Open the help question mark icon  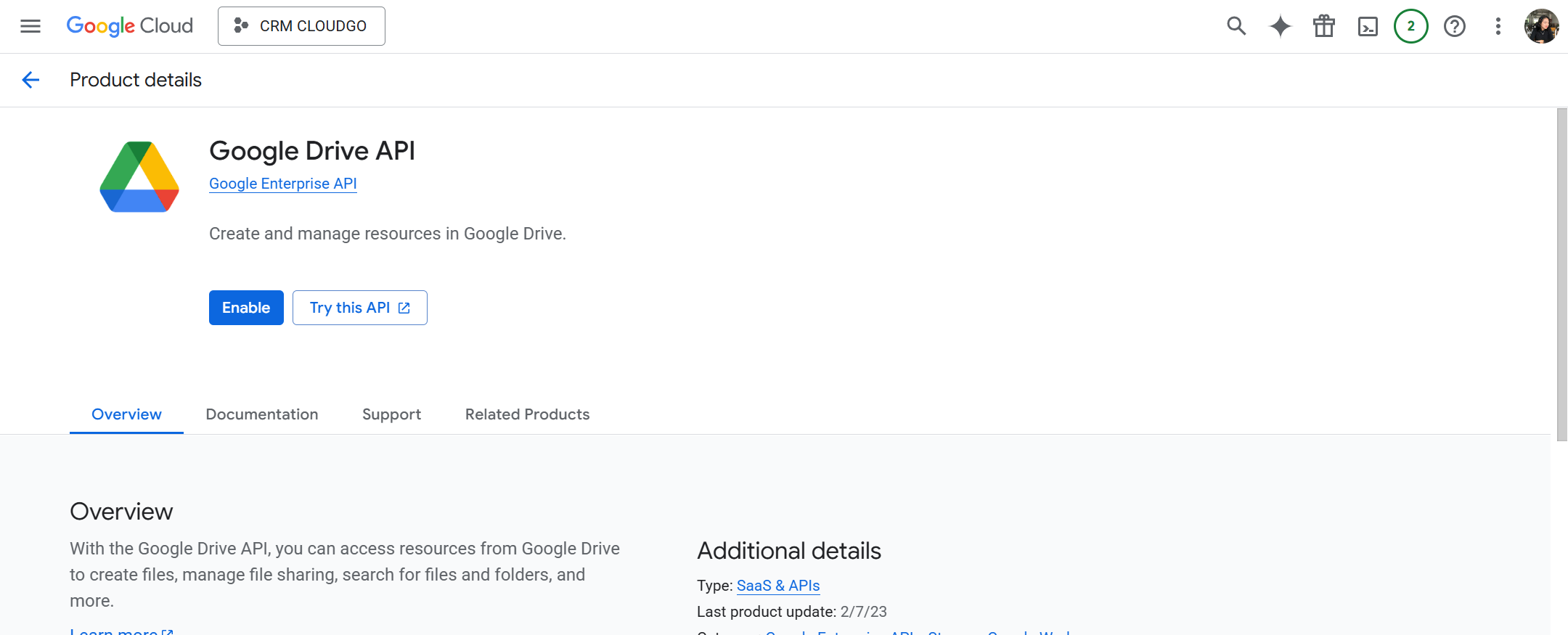[1454, 26]
